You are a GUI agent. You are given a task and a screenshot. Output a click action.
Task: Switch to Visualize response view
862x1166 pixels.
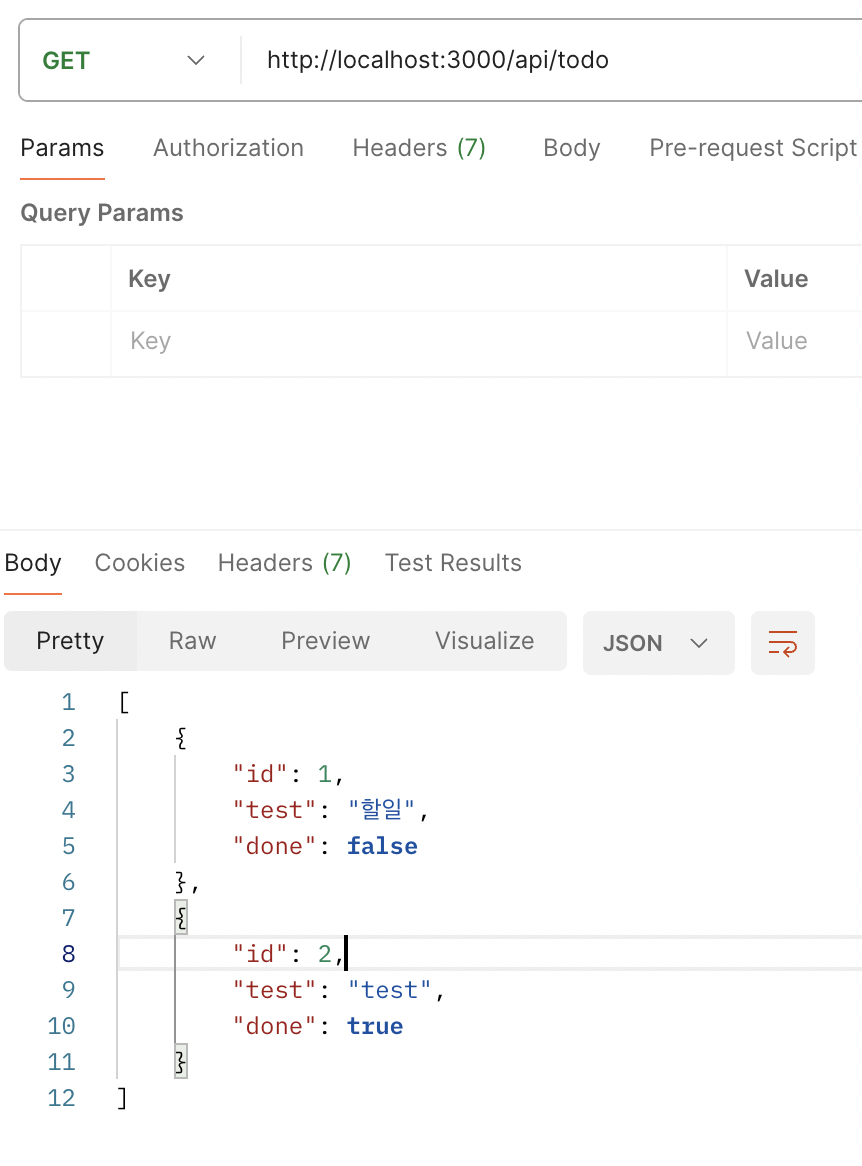pyautogui.click(x=484, y=641)
